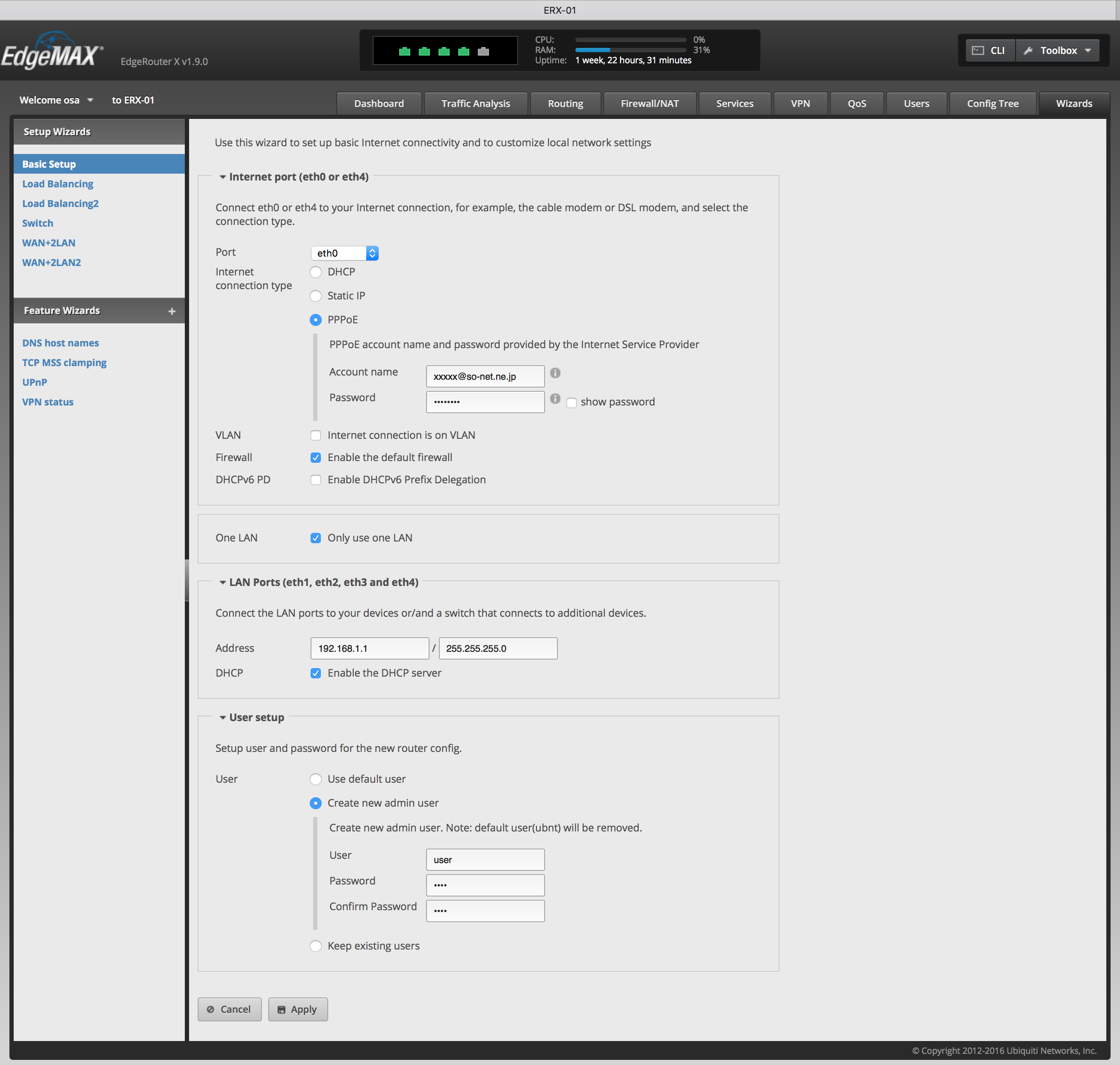The height and width of the screenshot is (1065, 1120).
Task: Collapse the User setup section
Action: tap(222, 718)
